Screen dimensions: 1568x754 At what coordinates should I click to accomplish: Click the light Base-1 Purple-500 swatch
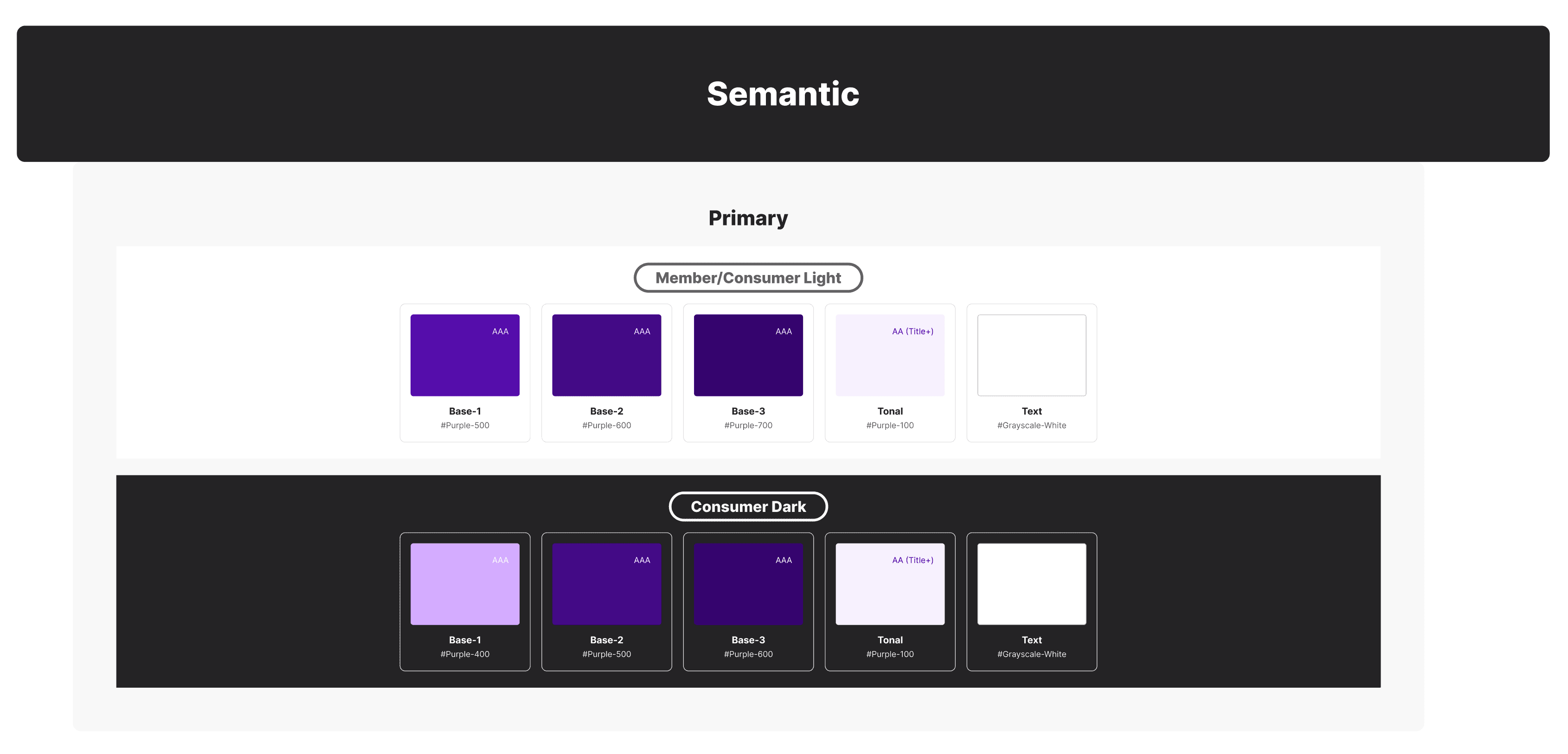(x=464, y=355)
